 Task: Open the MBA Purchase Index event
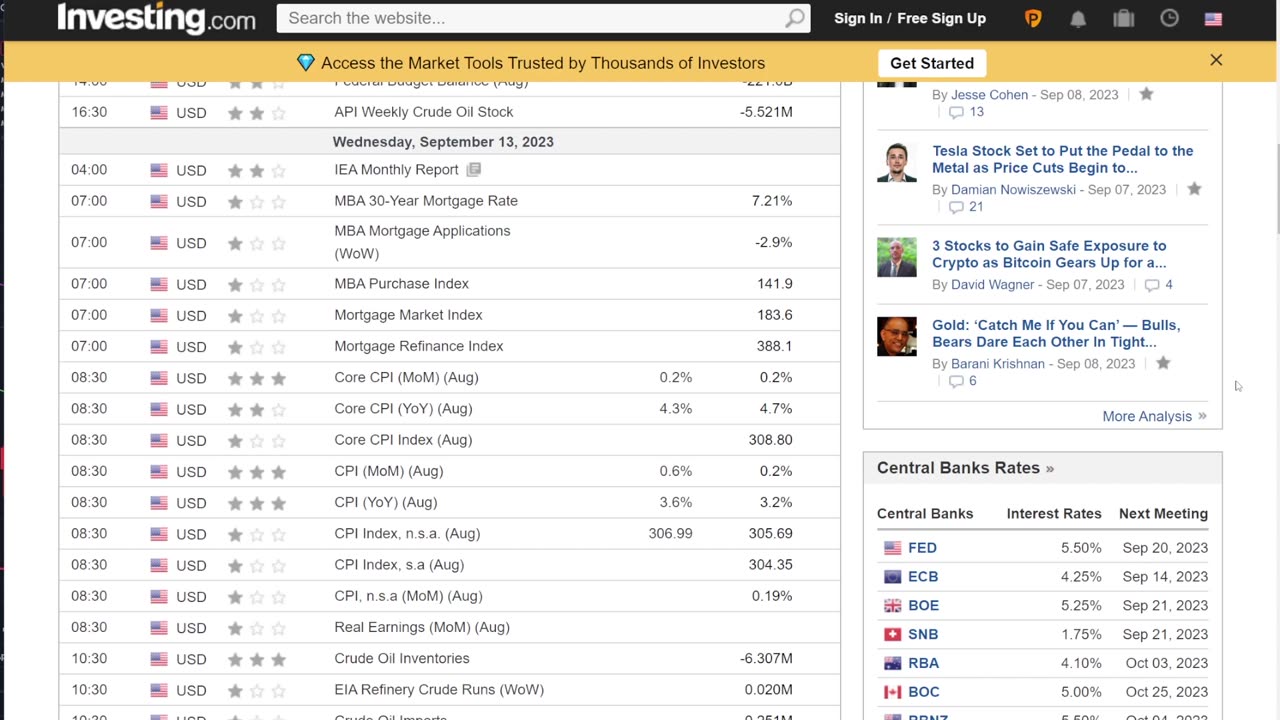tap(401, 284)
